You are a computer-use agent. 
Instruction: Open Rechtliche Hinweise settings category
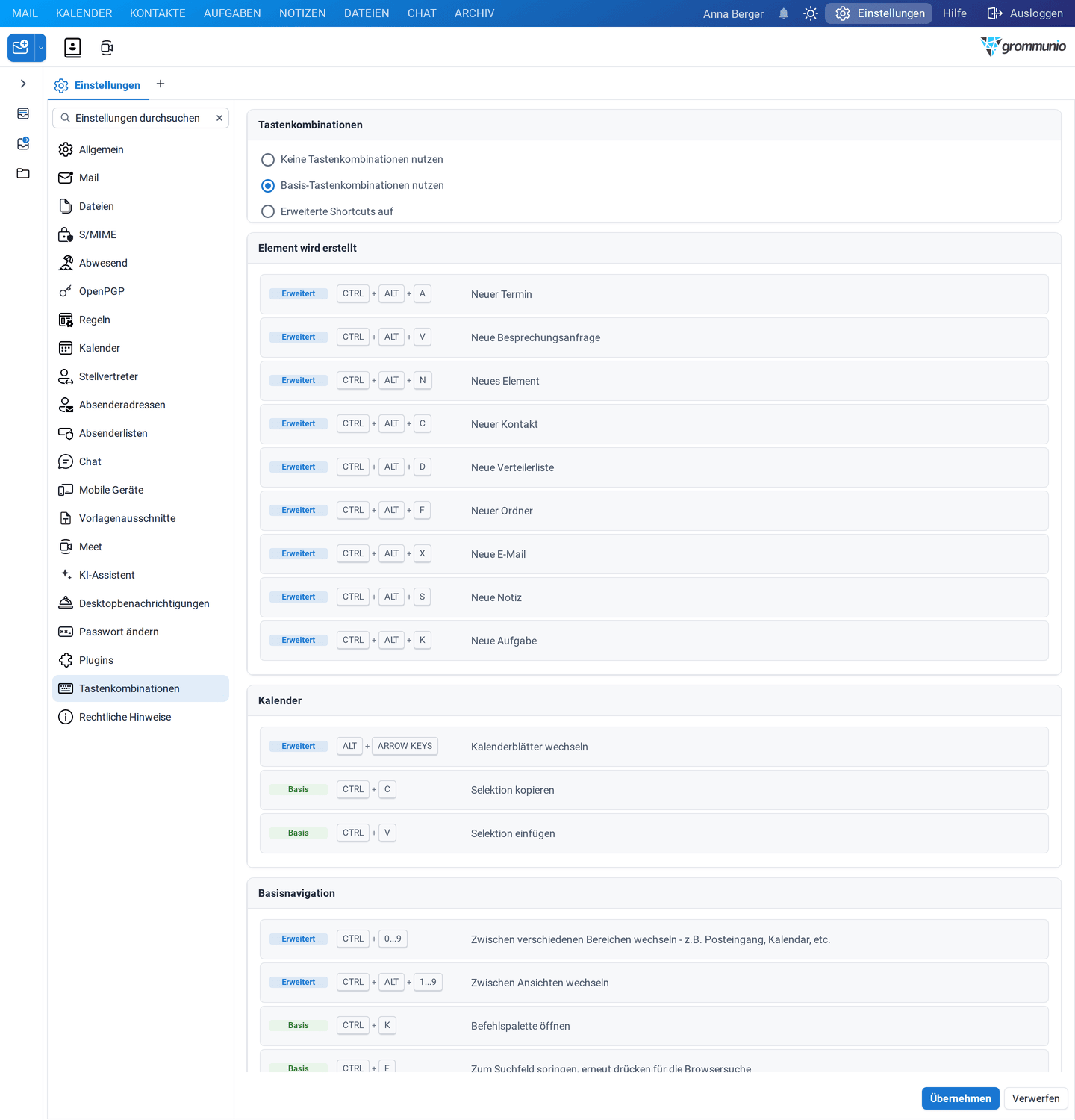pyautogui.click(x=140, y=717)
